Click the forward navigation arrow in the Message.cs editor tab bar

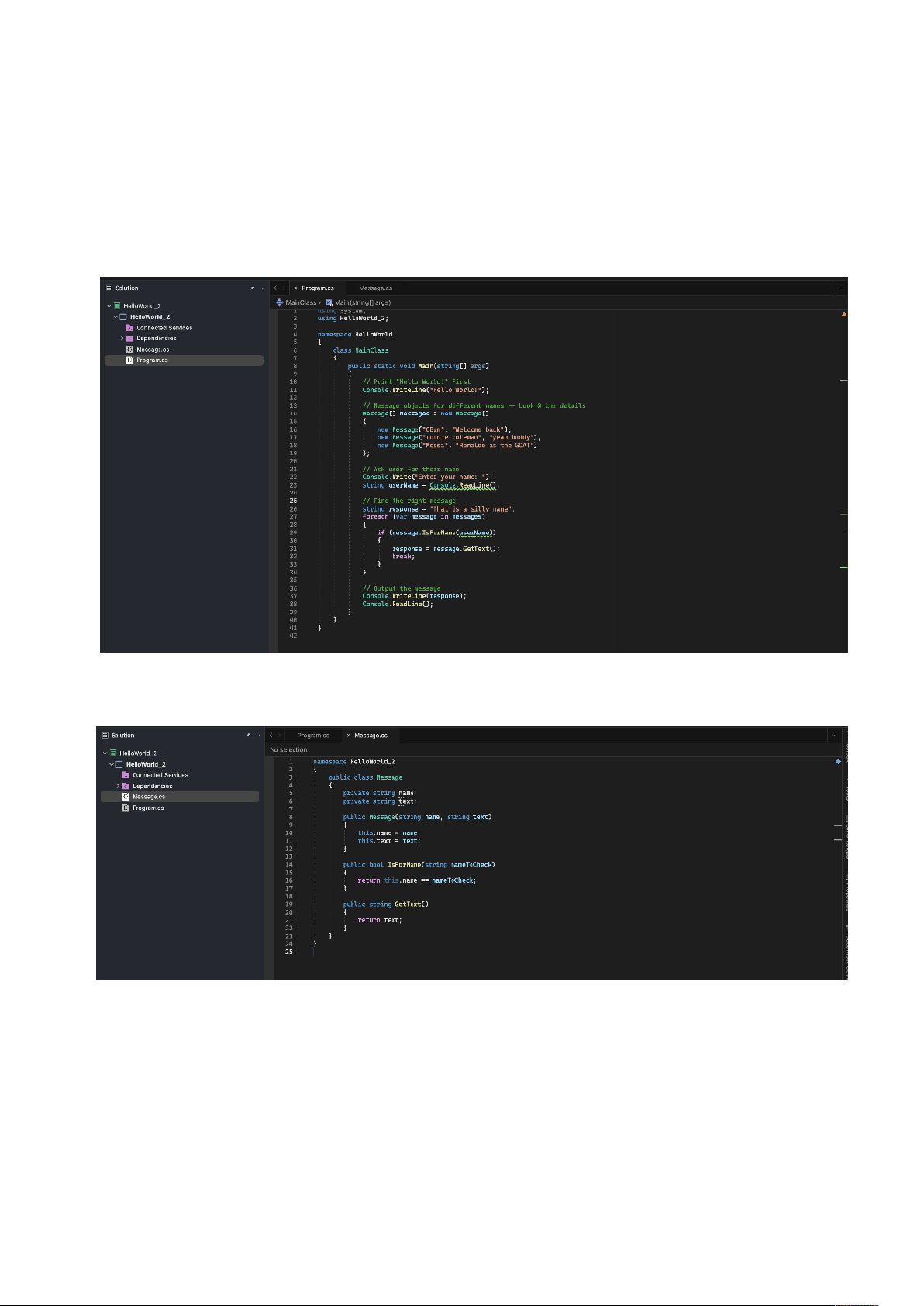point(280,736)
